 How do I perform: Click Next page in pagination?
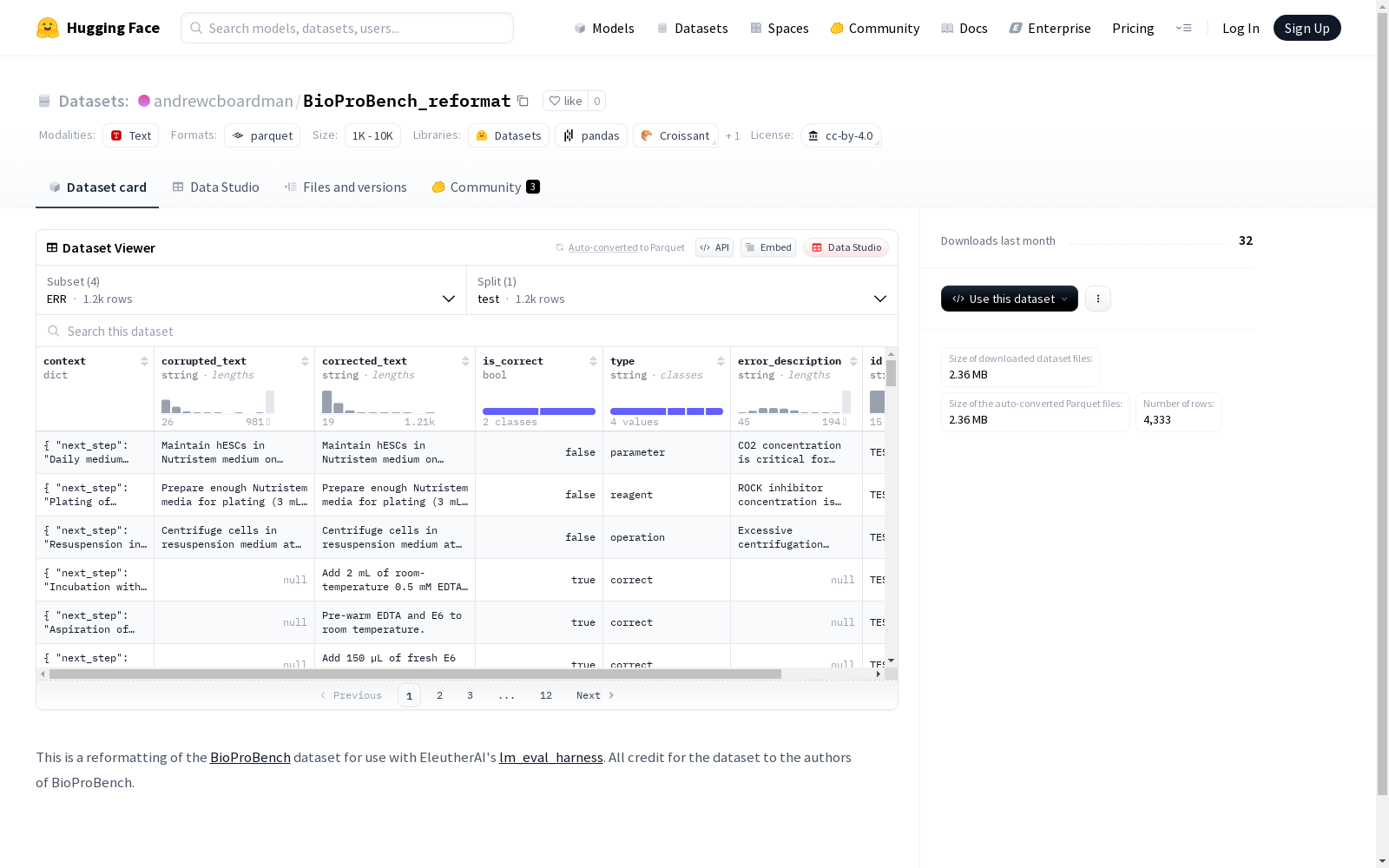596,695
